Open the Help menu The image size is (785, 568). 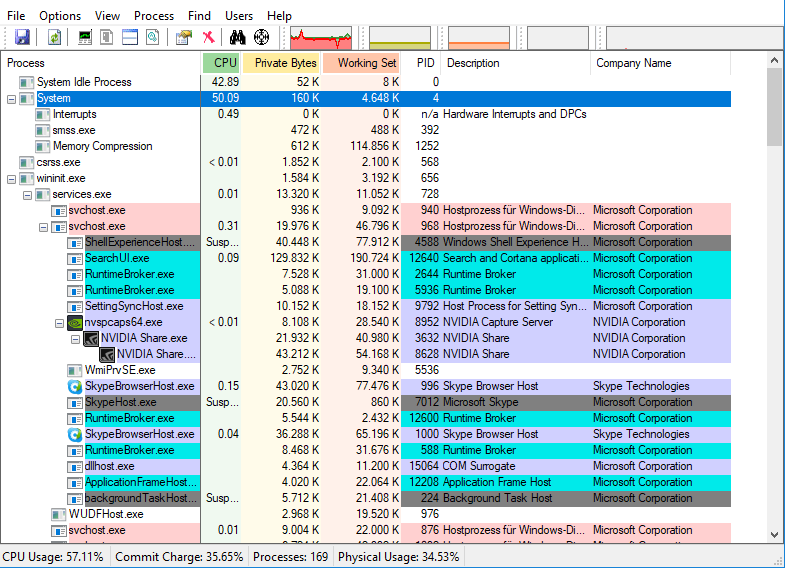click(279, 16)
